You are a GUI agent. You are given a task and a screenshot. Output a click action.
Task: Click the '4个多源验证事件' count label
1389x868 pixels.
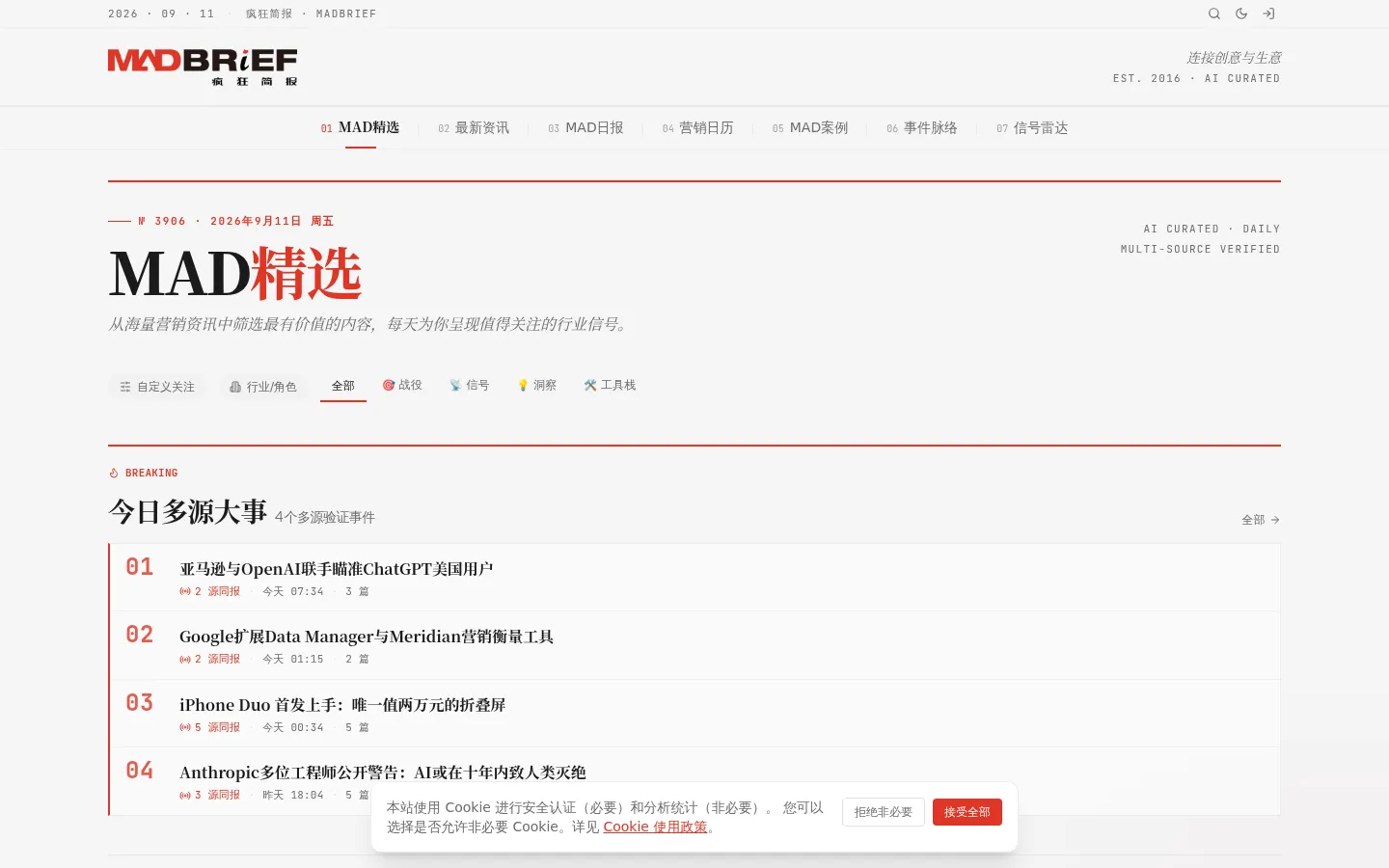(325, 517)
